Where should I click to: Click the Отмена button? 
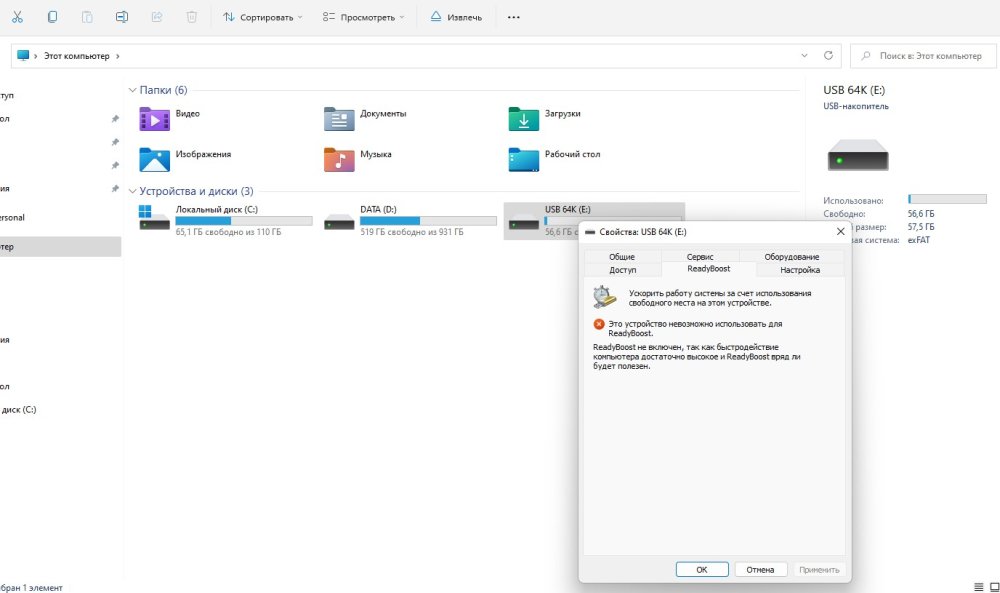coord(761,569)
